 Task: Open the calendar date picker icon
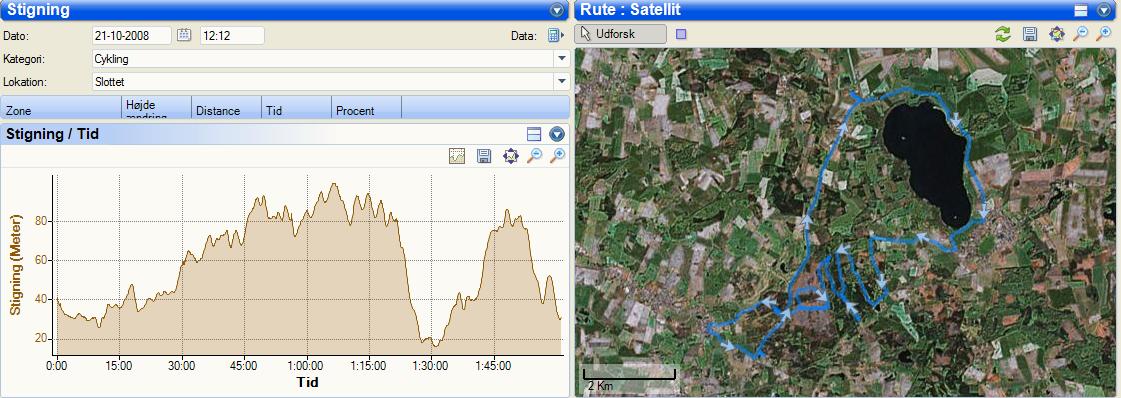[184, 35]
